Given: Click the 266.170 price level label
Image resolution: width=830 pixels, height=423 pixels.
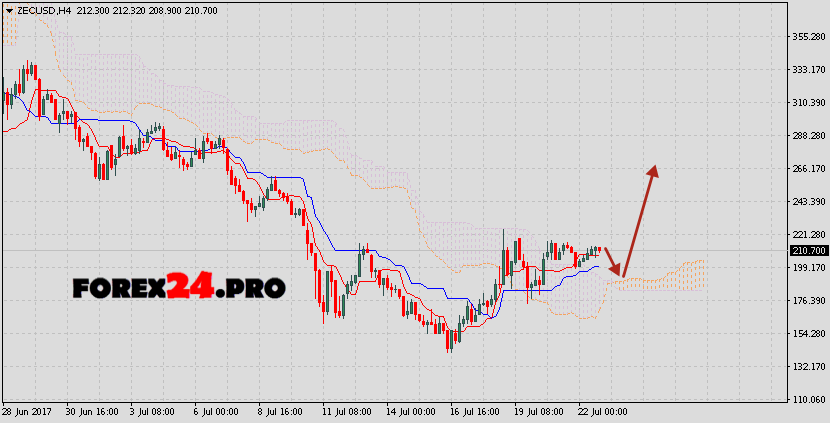Looking at the screenshot, I should tap(808, 169).
